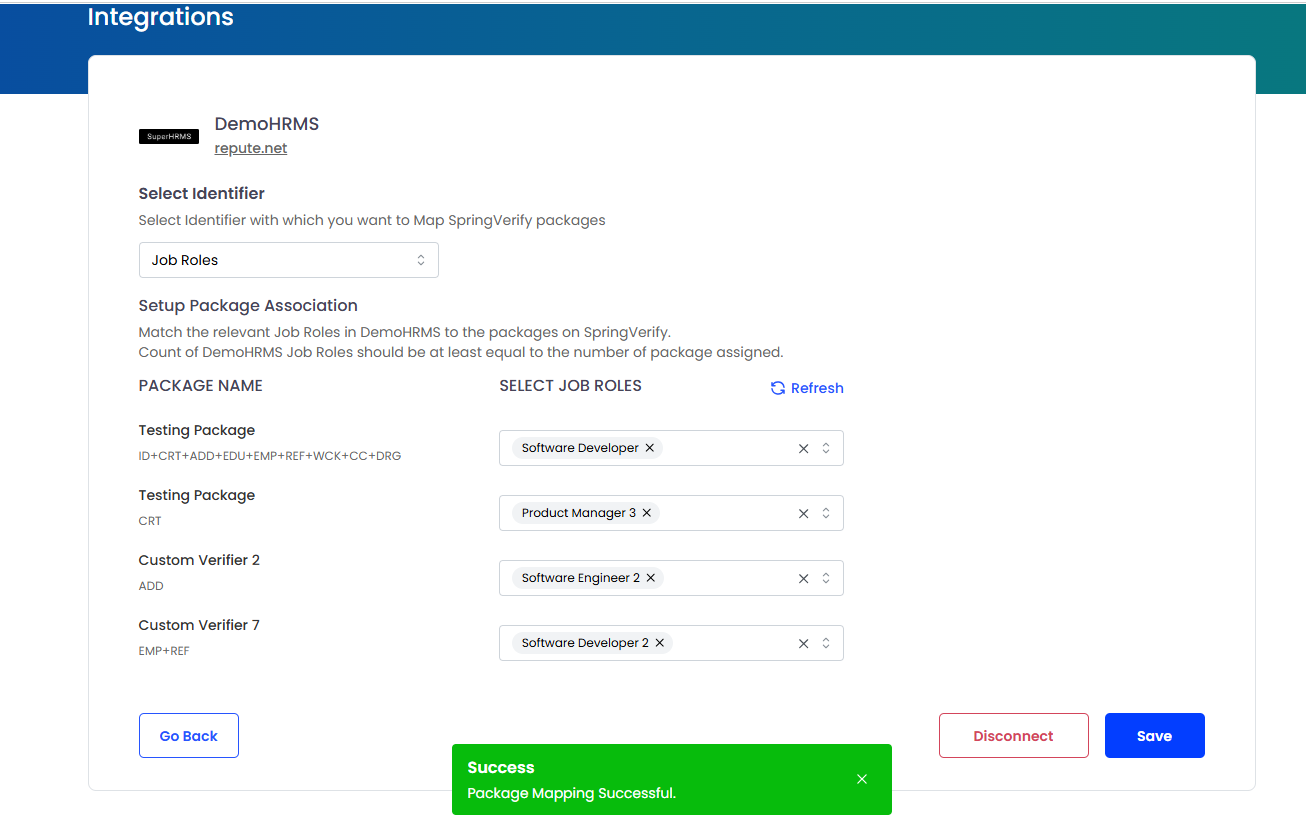The height and width of the screenshot is (817, 1306).
Task: Expand job roles dropdown for first Testing Package
Action: tap(826, 448)
